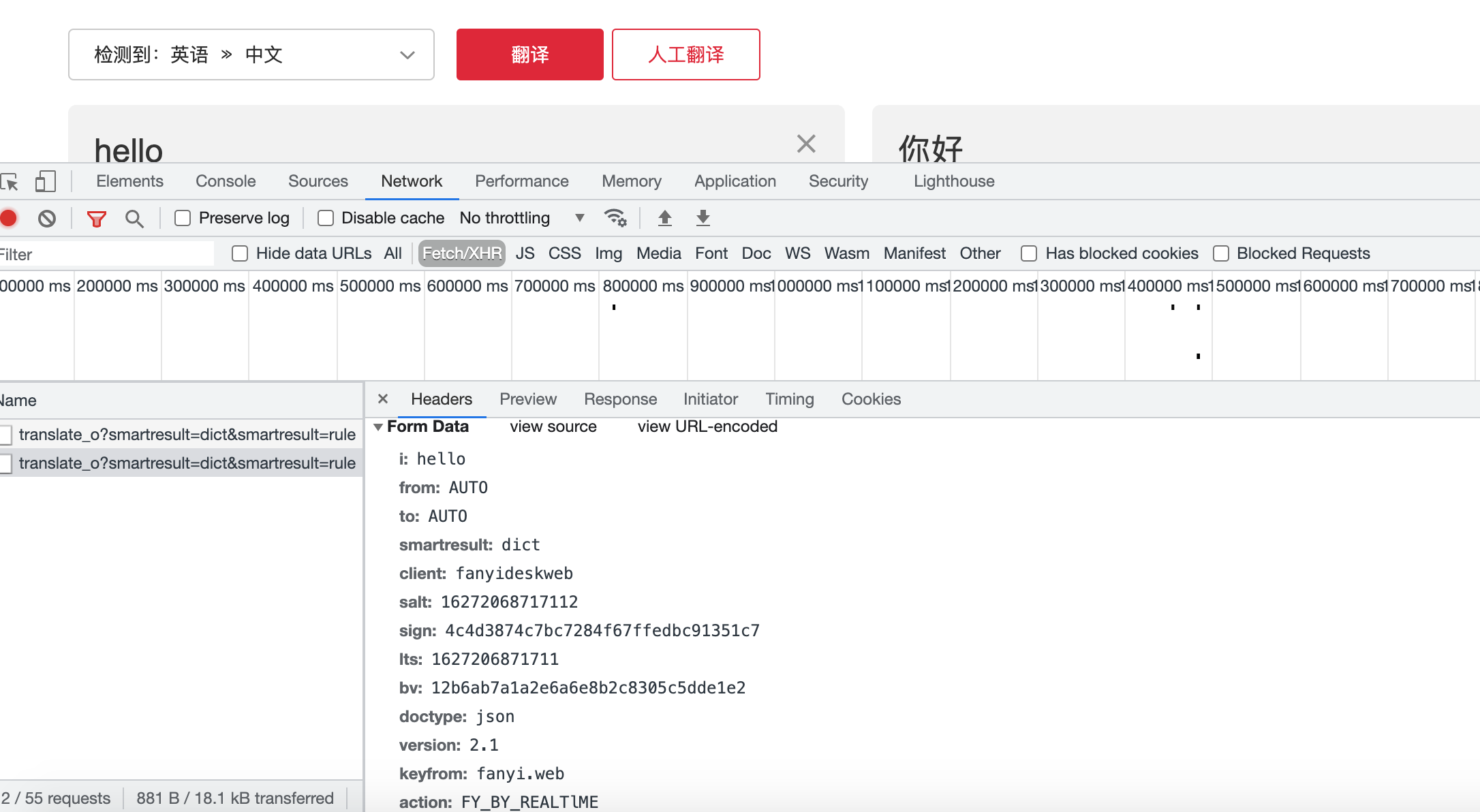This screenshot has width=1480, height=812.
Task: Click the red 翻译 translate button
Action: pos(529,54)
